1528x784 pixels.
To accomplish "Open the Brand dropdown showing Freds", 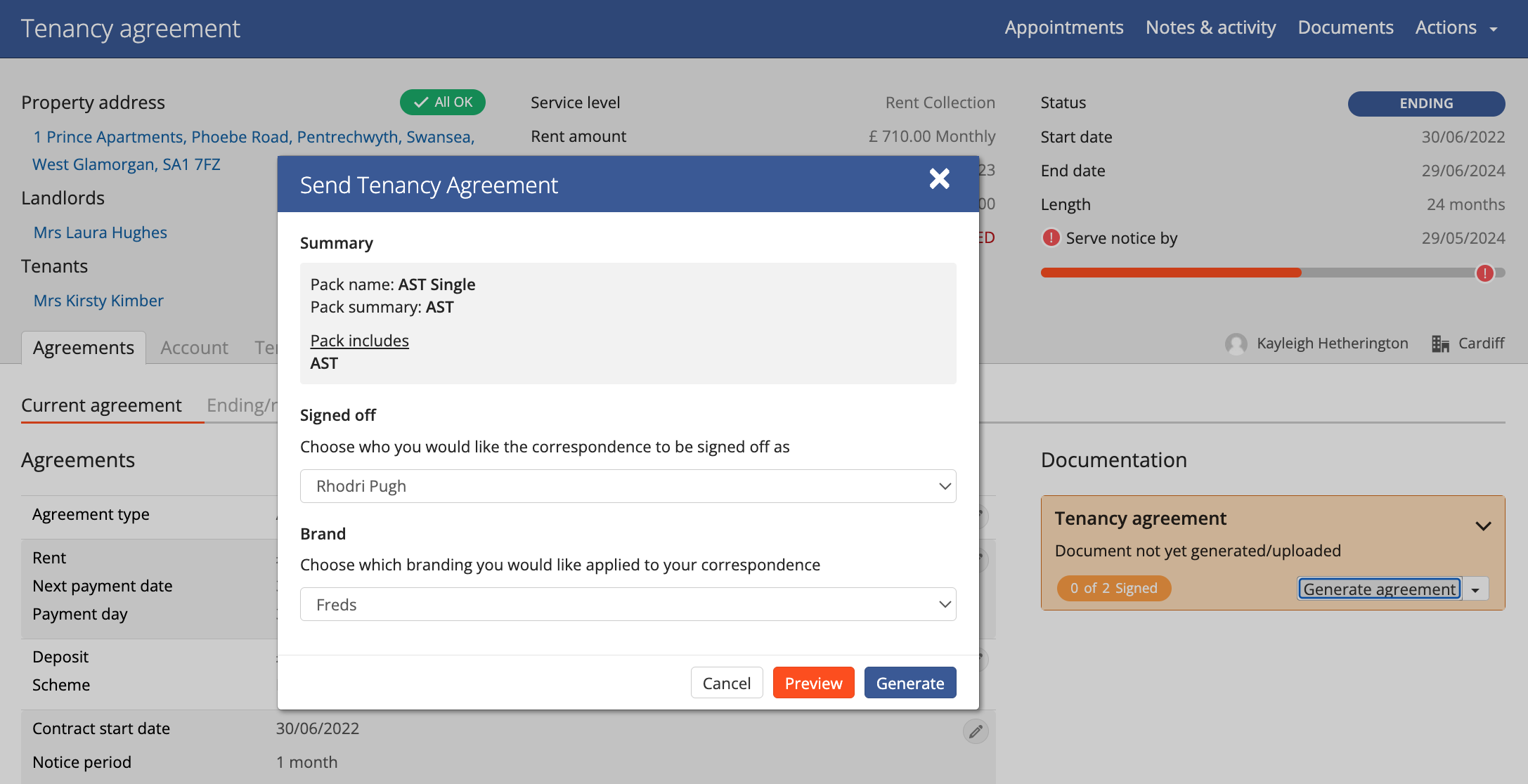I will point(628,604).
